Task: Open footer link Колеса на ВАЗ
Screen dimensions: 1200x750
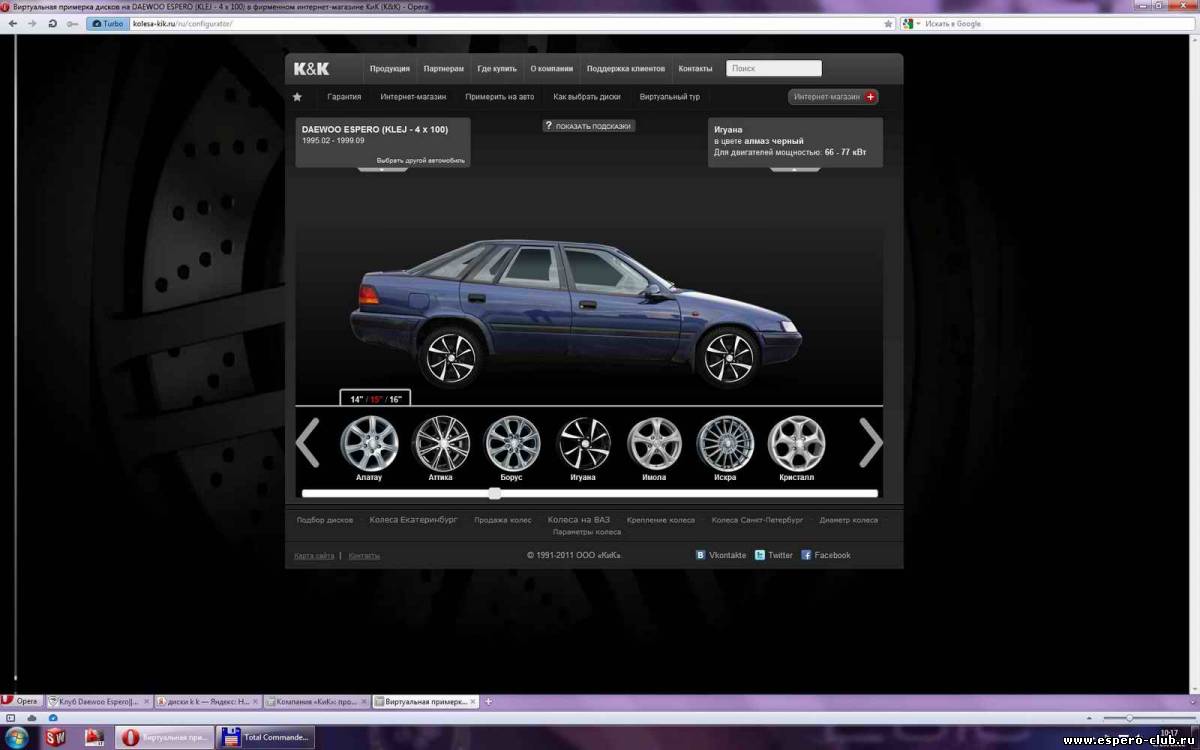Action: (579, 520)
